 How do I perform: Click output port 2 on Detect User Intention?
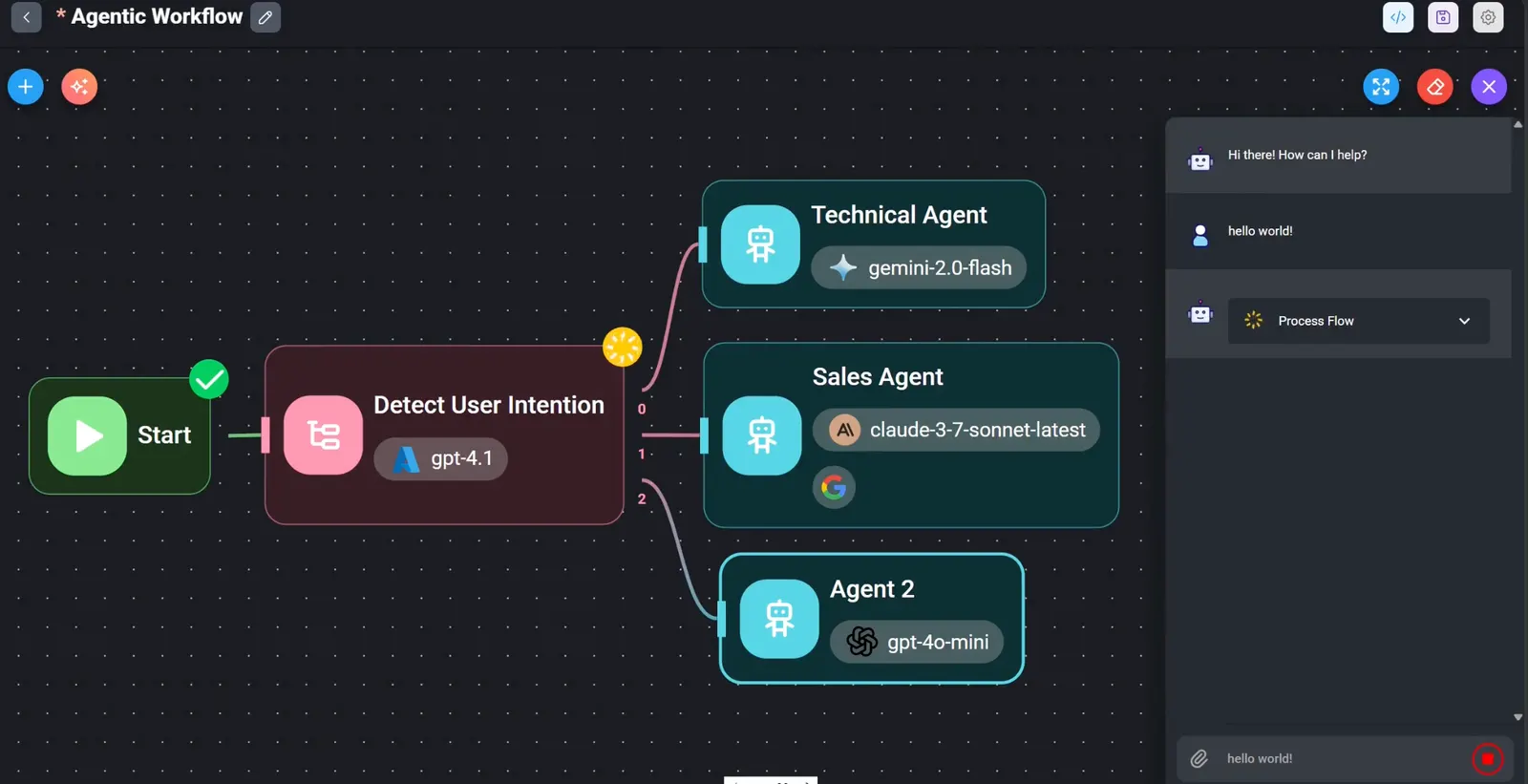point(642,498)
